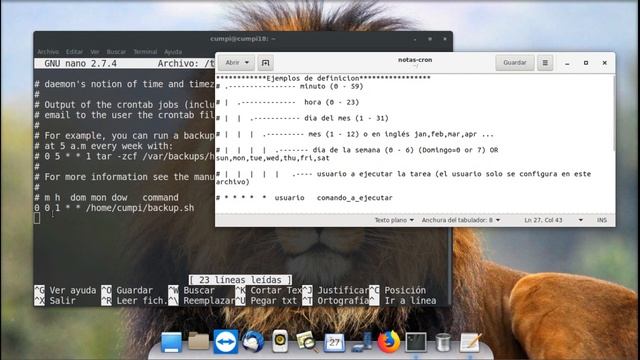640x360 pixels.
Task: Click '^\ Reemplazar' nano shortcut
Action: pyautogui.click(x=201, y=301)
